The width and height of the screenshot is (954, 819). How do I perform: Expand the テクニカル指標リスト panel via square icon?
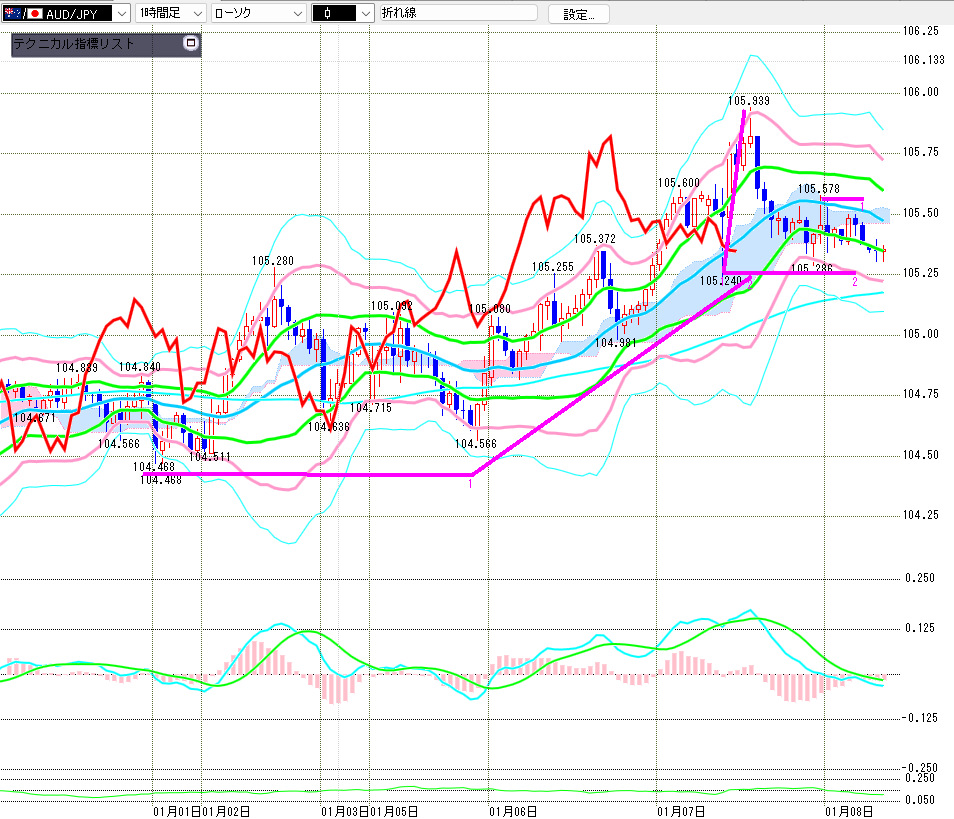(191, 44)
